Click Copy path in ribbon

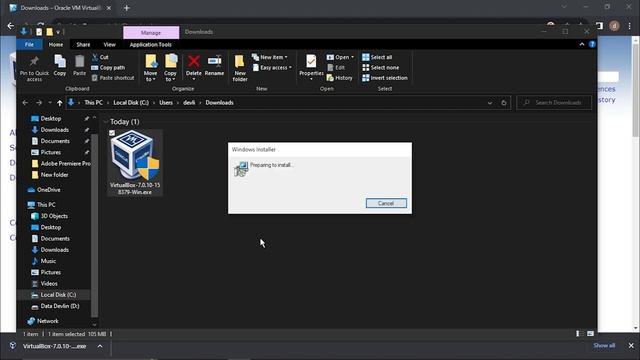(108, 67)
